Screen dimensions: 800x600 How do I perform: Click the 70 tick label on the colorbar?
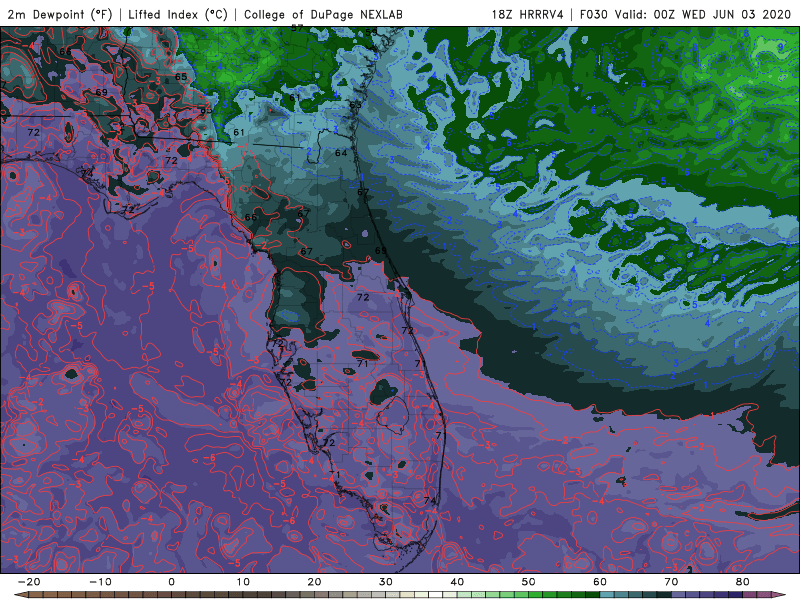671,582
